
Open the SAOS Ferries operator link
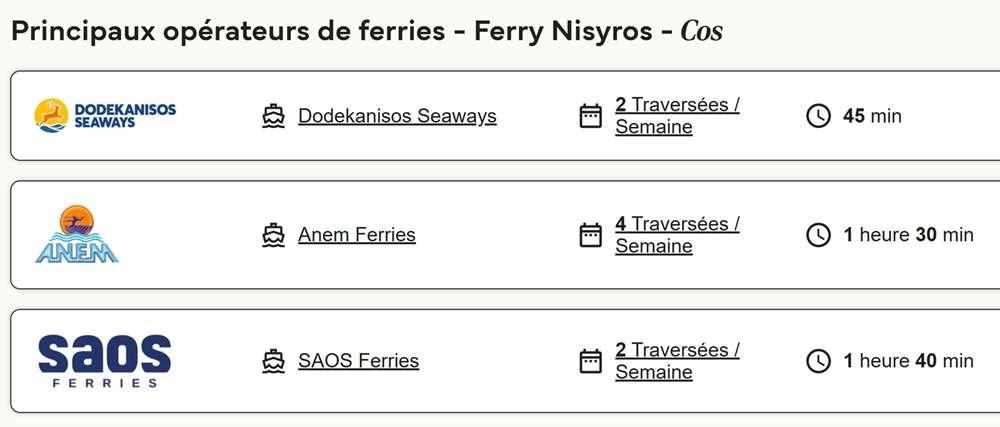pyautogui.click(x=358, y=361)
